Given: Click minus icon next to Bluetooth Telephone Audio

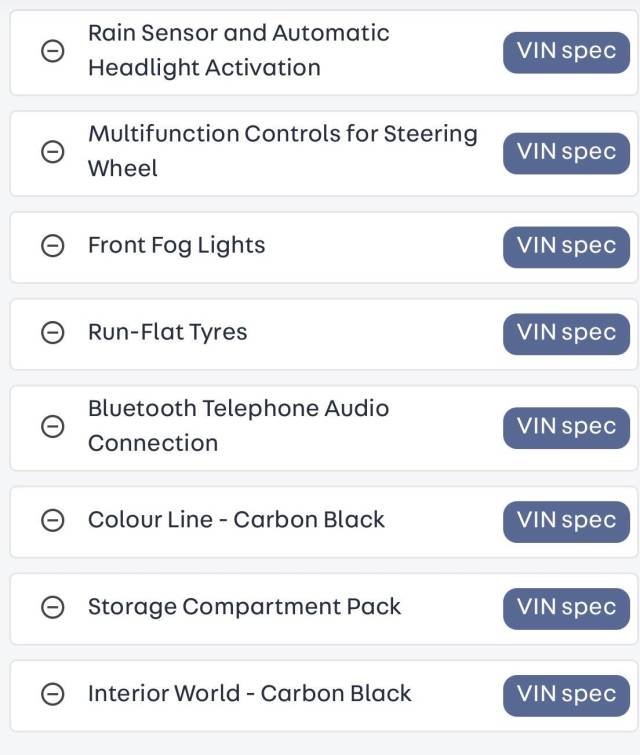Looking at the screenshot, I should point(52,426).
